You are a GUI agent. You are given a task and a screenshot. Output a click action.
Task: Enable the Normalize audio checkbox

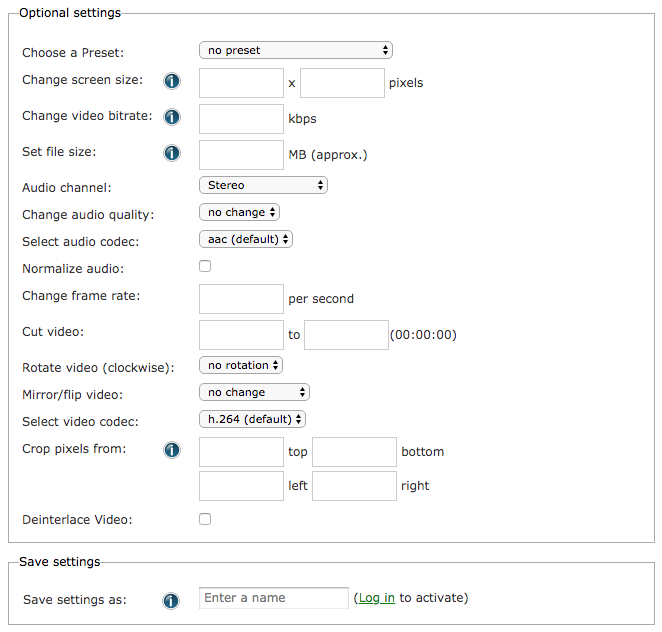click(205, 266)
